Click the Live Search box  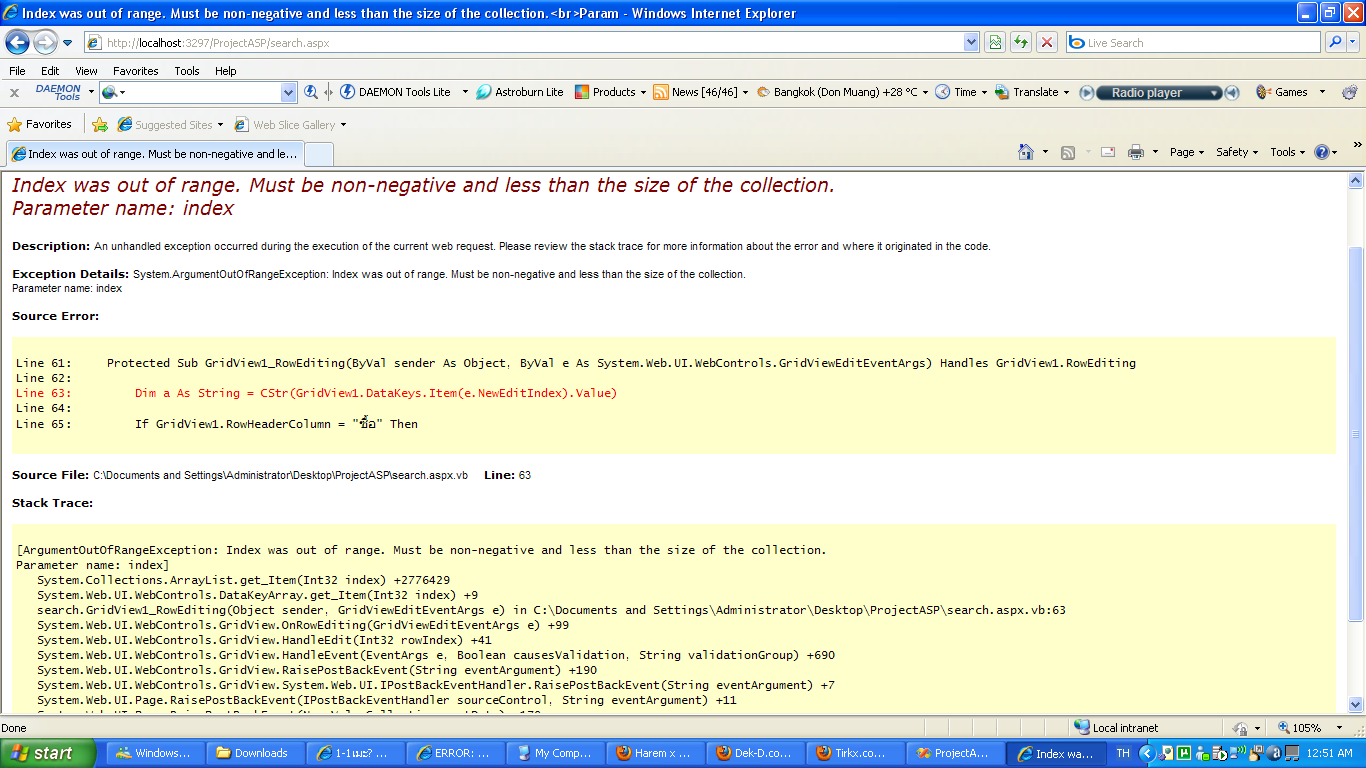coord(1194,43)
